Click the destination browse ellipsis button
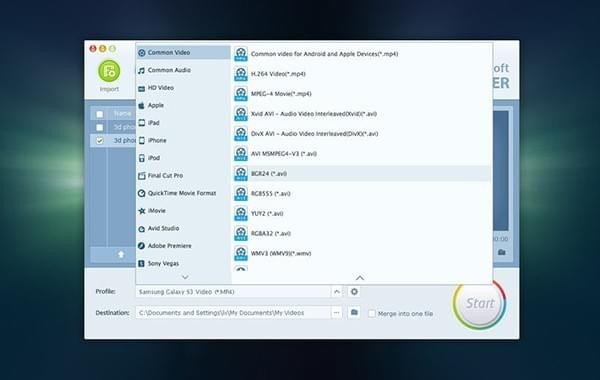Screen dimensions: 600x380 (x=337, y=313)
